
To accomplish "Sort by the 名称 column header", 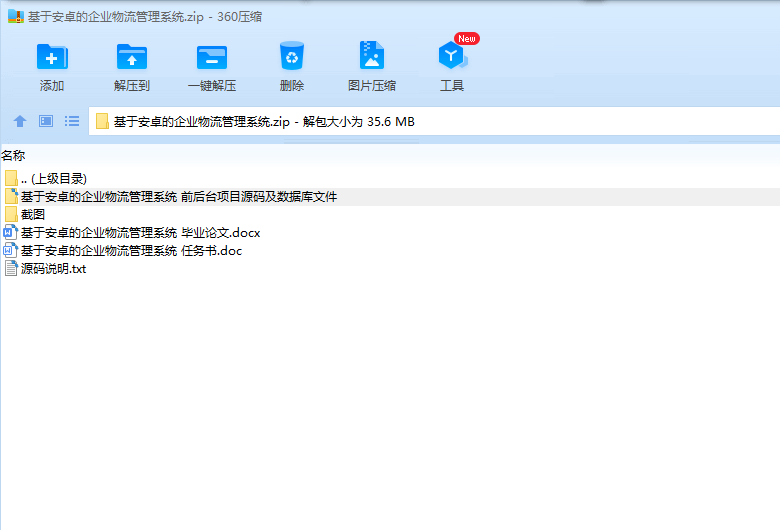I will coord(13,156).
